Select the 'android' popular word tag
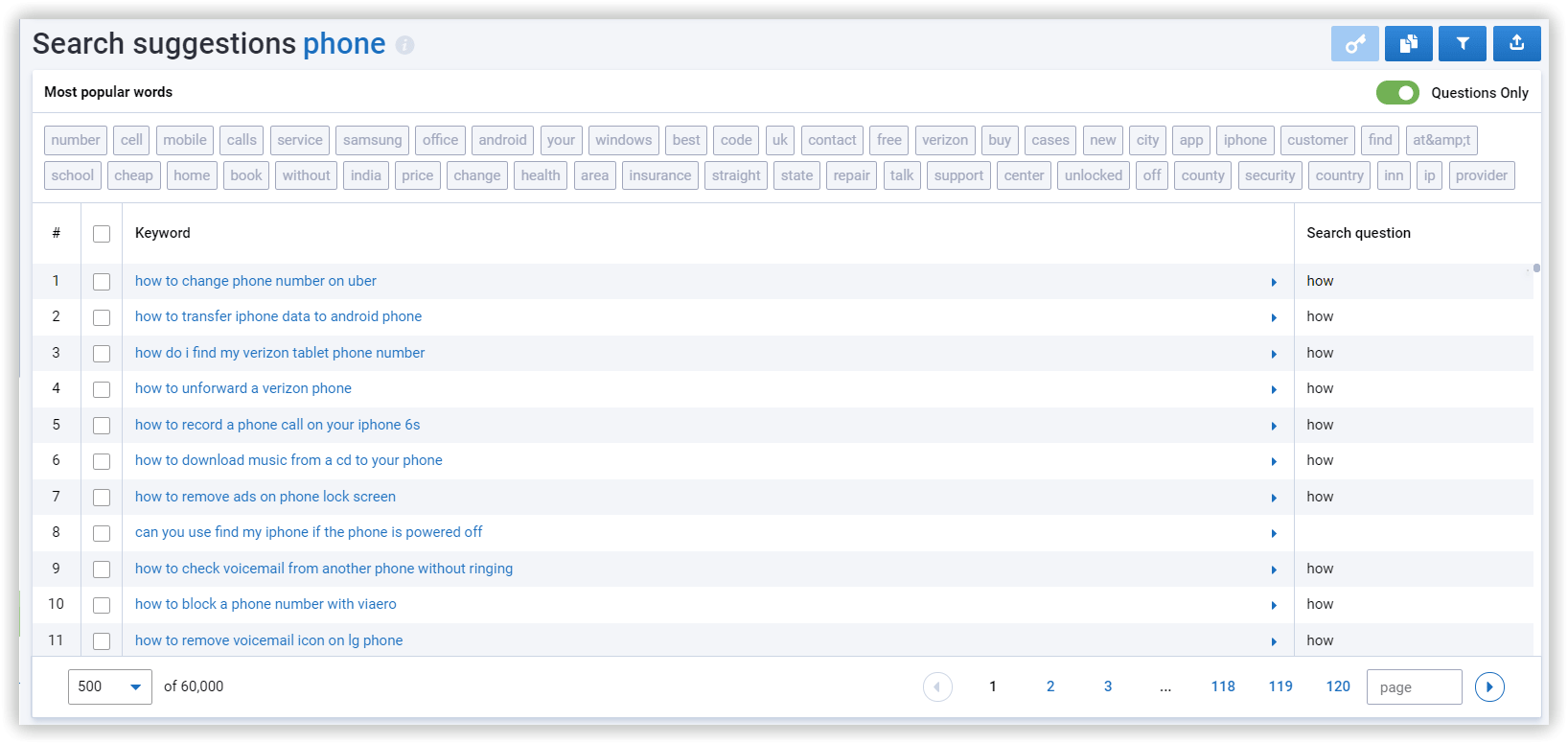Viewport: 1568px width, 744px height. [503, 140]
